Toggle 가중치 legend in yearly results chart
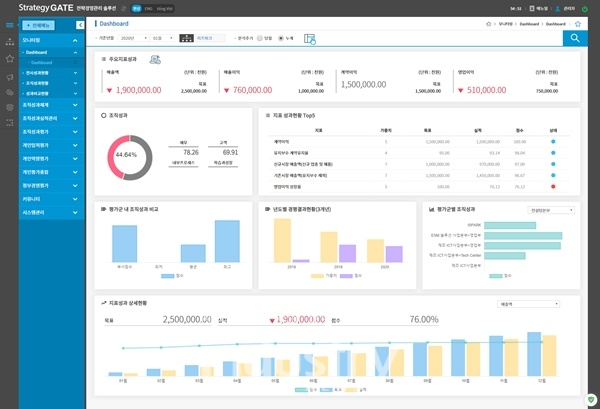 tap(324, 276)
